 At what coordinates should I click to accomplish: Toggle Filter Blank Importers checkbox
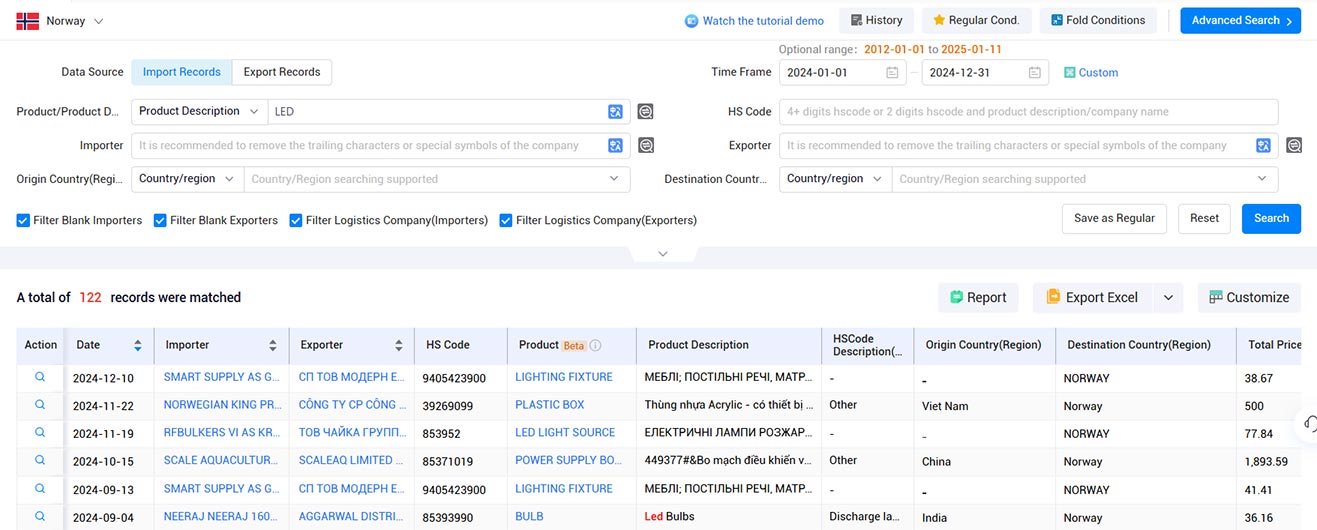(x=23, y=220)
